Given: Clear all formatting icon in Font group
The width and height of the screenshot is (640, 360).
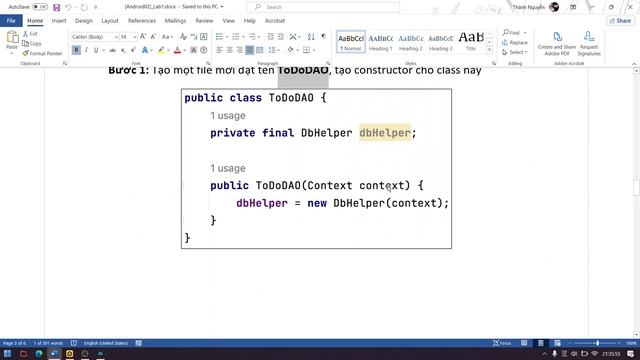Looking at the screenshot, I should pos(183,37).
